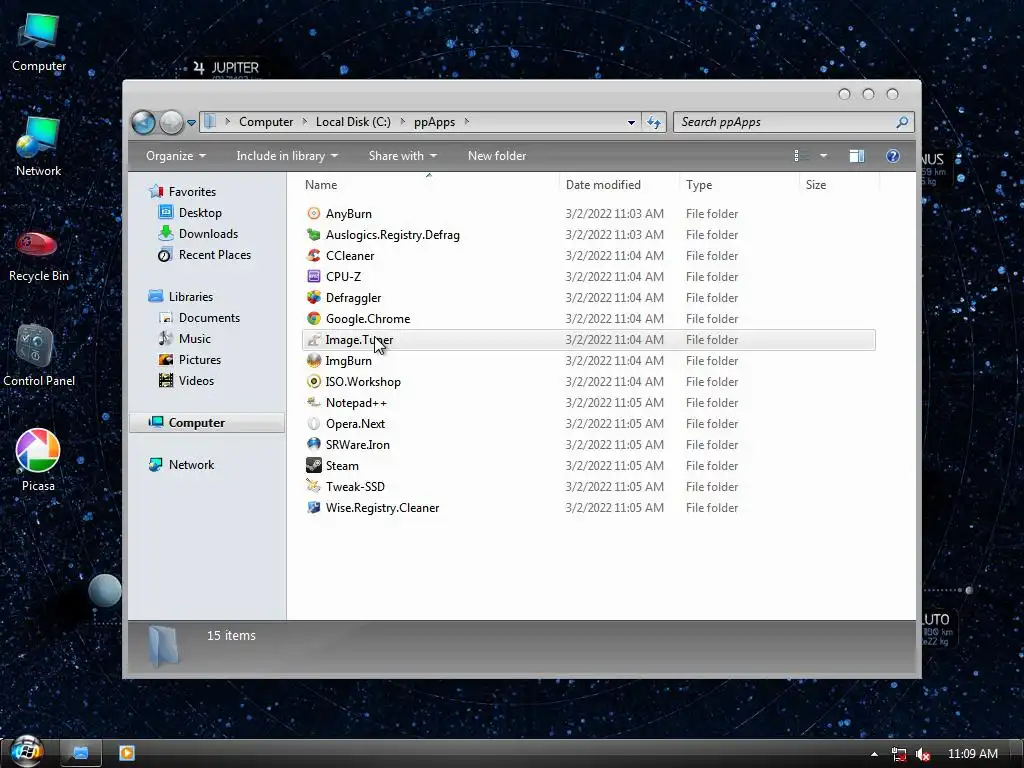1024x768 pixels.
Task: Open the Explorer help button
Action: click(893, 156)
